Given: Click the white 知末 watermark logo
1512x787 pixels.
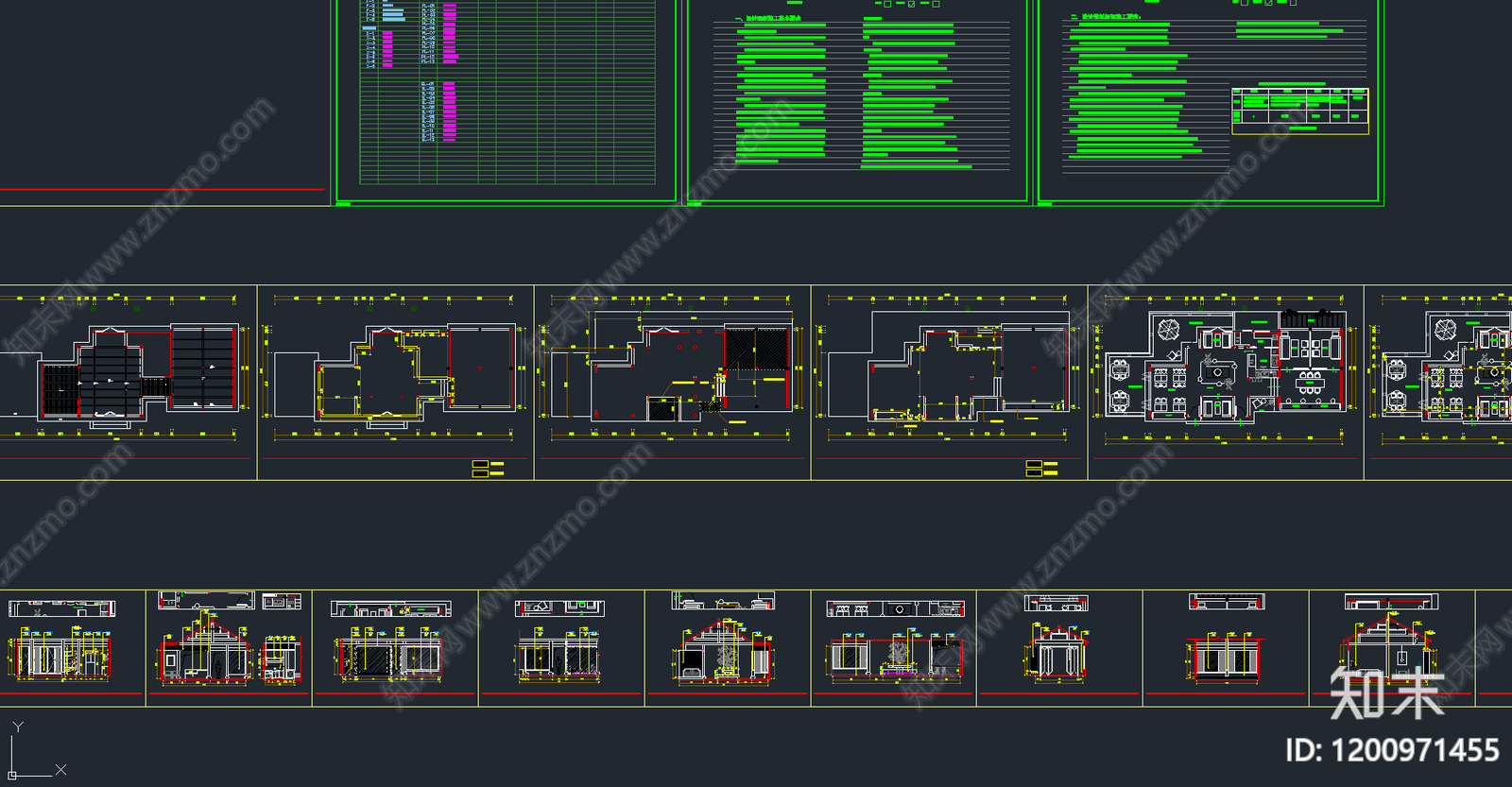Looking at the screenshot, I should pyautogui.click(x=1386, y=693).
